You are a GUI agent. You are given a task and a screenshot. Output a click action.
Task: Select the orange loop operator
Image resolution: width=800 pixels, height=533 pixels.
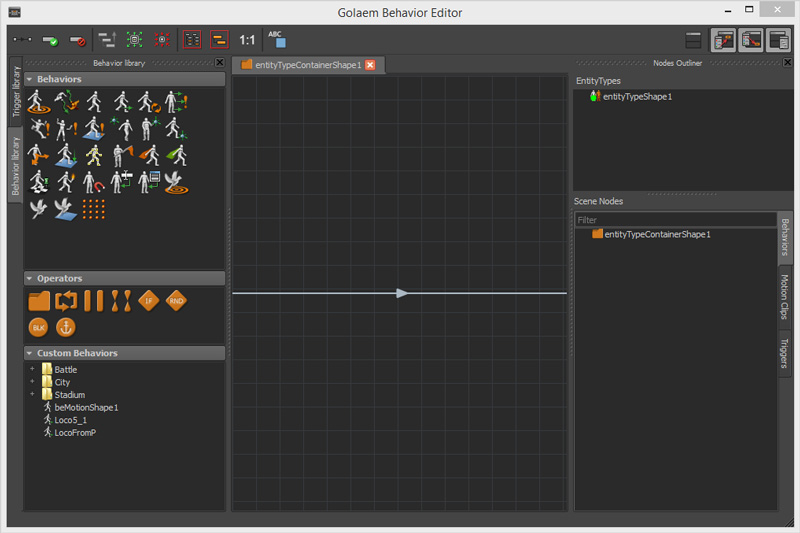(66, 301)
